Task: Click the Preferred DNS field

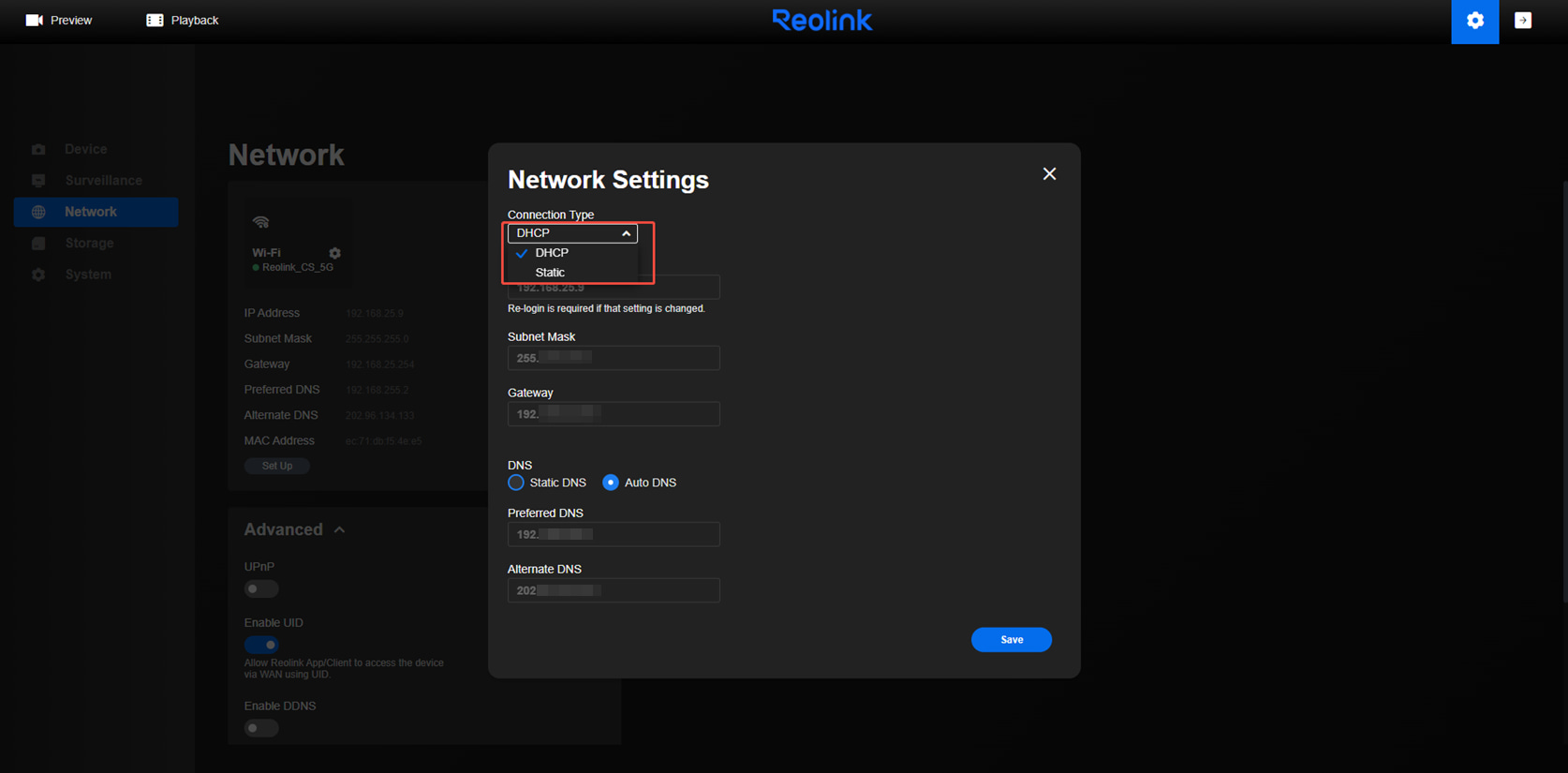Action: click(614, 534)
